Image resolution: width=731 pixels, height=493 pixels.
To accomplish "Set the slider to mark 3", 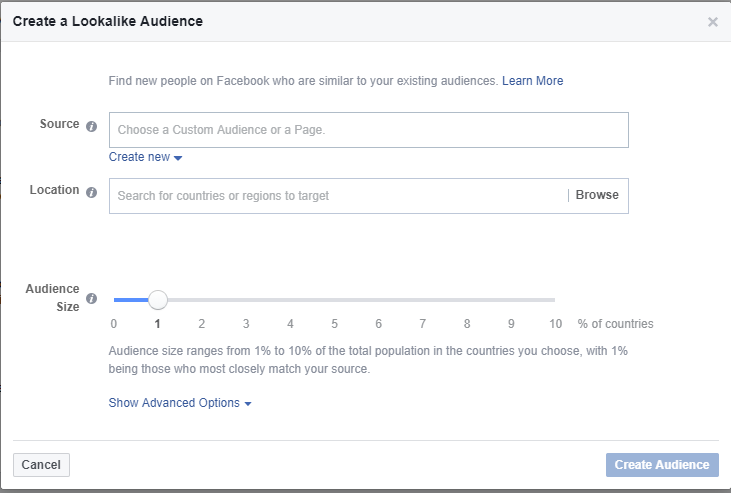I will coord(246,300).
